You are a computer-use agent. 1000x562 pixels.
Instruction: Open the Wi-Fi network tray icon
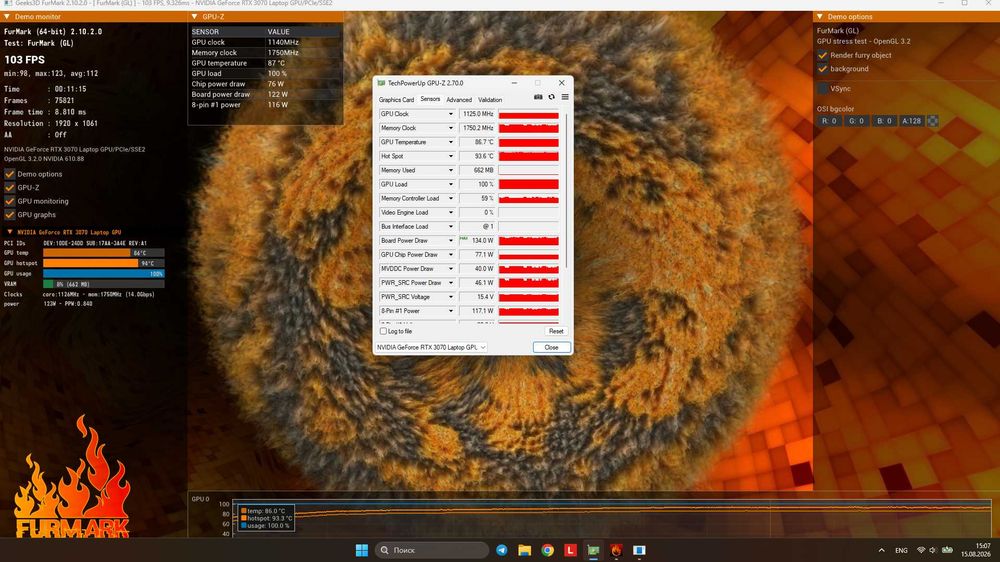coord(921,550)
